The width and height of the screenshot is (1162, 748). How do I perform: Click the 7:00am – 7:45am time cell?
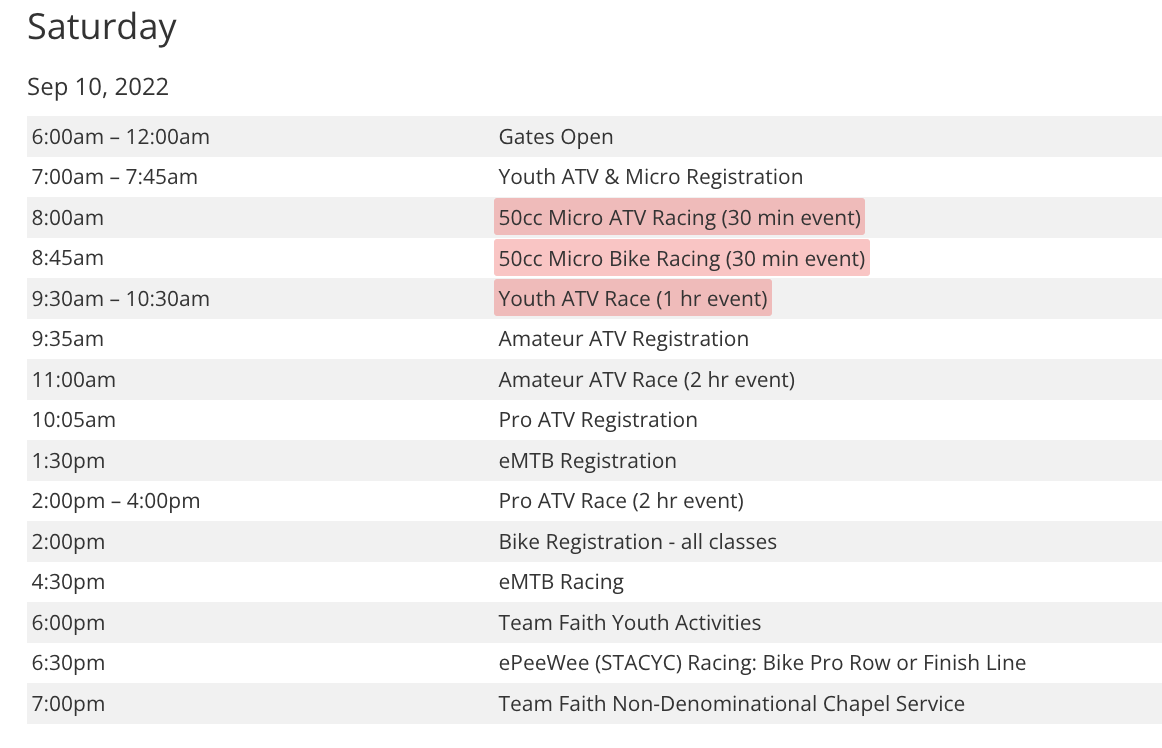coord(114,177)
